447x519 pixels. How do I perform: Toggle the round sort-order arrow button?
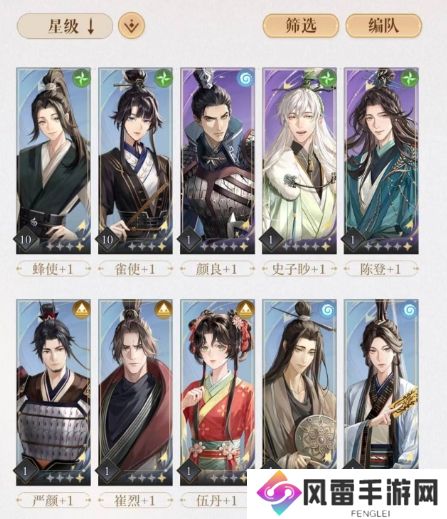click(132, 26)
